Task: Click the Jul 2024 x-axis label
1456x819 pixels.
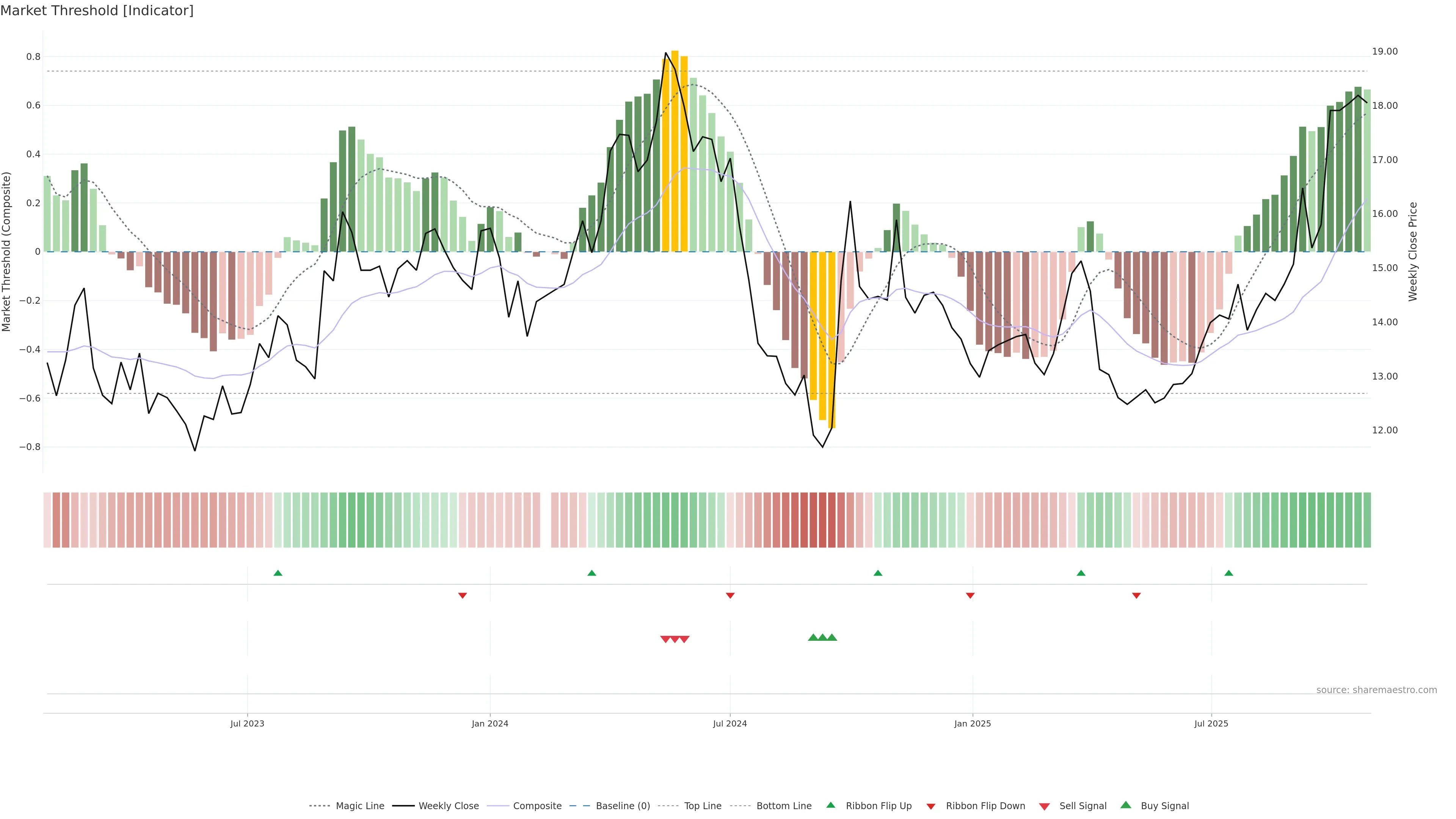Action: 730,723
